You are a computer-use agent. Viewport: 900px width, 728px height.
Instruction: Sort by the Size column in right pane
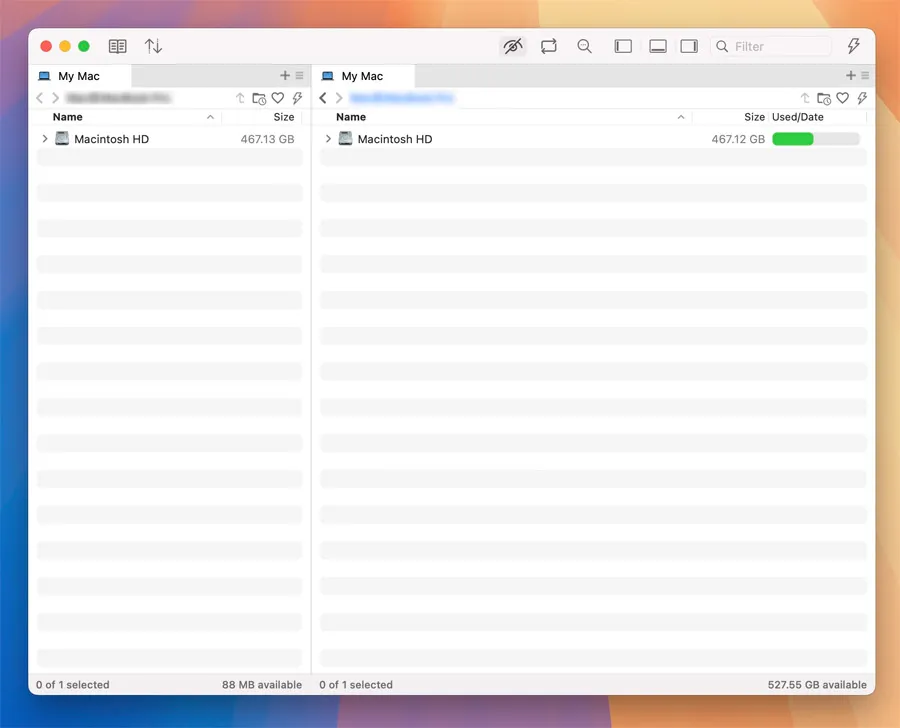click(x=753, y=117)
